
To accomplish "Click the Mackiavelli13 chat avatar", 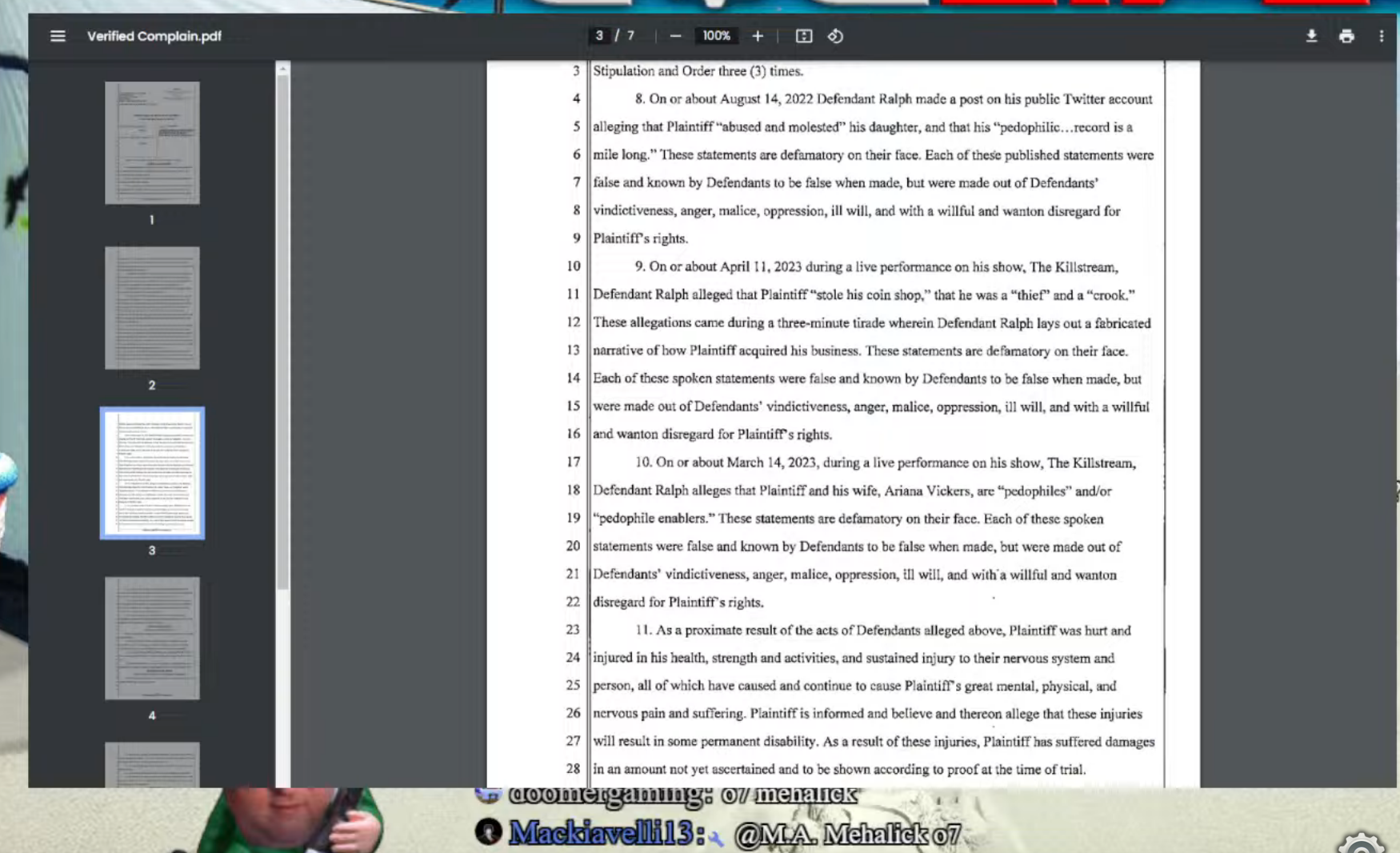I will [488, 832].
